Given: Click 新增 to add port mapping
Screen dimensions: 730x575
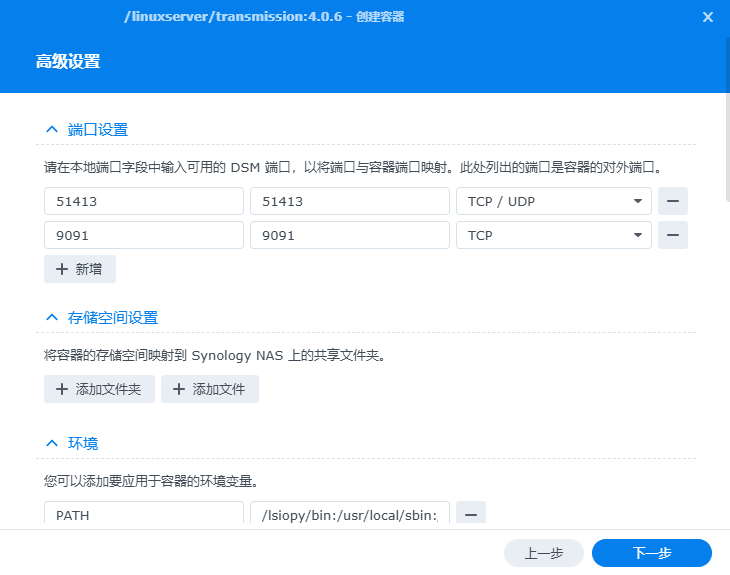Looking at the screenshot, I should [80, 269].
